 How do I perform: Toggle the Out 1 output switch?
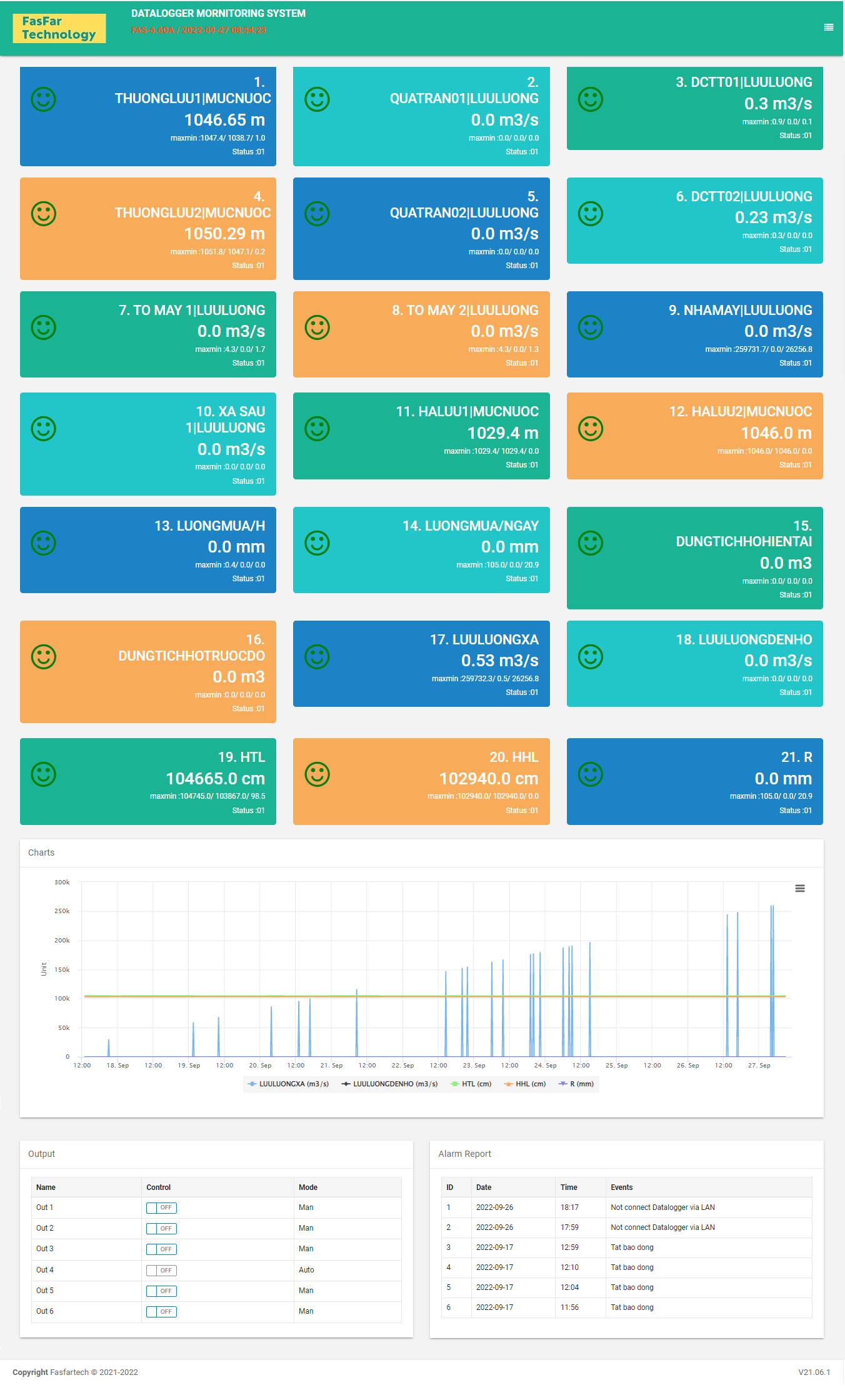point(161,1207)
